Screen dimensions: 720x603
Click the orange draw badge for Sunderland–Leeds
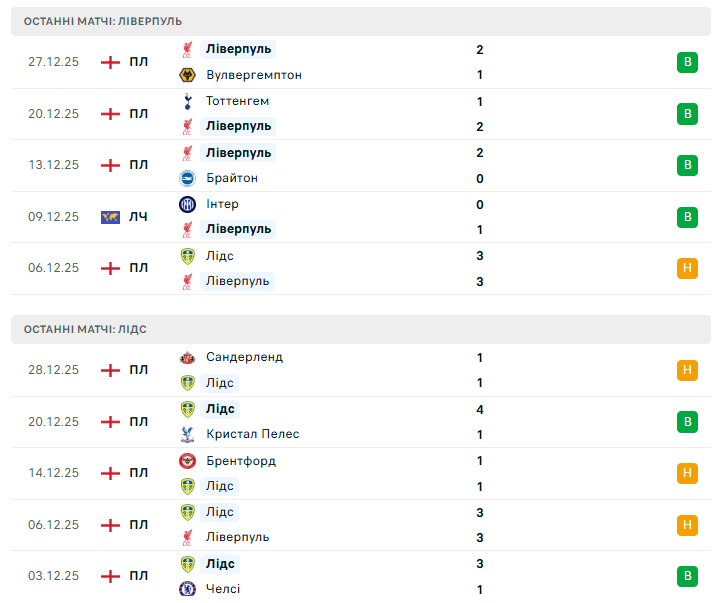click(687, 370)
